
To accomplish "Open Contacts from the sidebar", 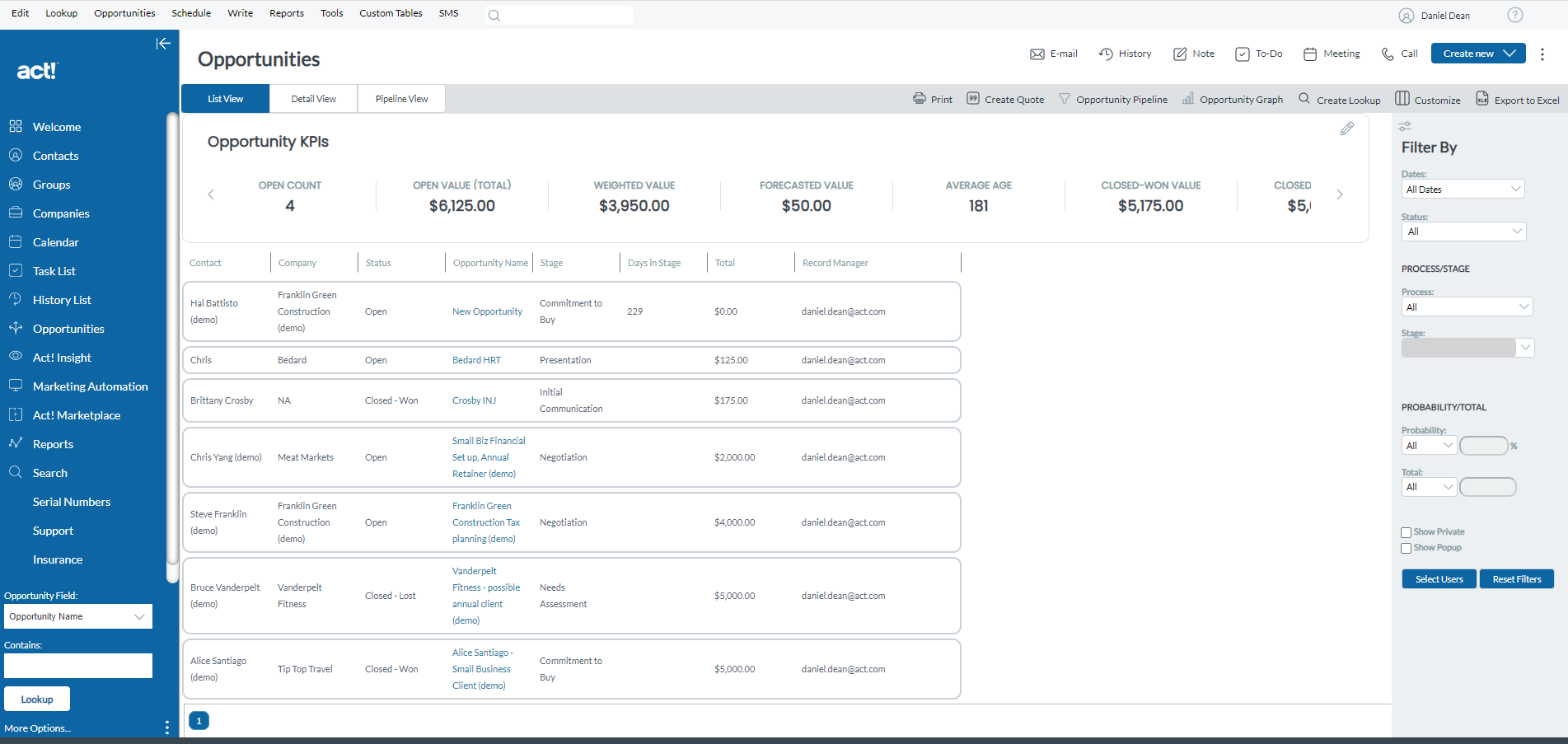I will [55, 156].
